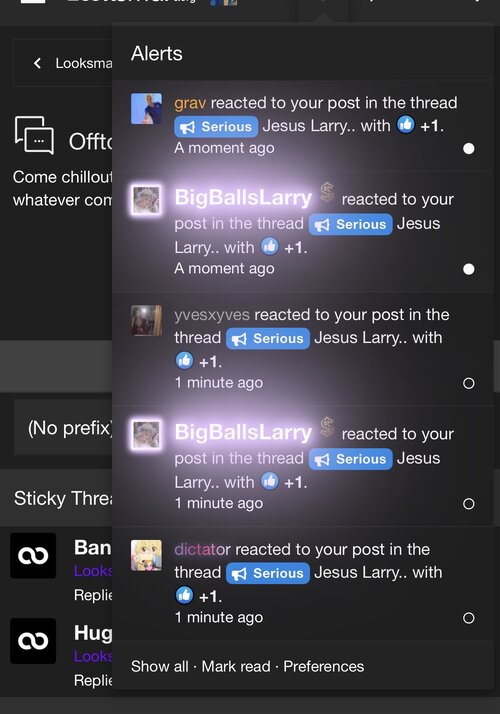Open Show all alerts link
Screen dimensions: 500x714
(159, 667)
